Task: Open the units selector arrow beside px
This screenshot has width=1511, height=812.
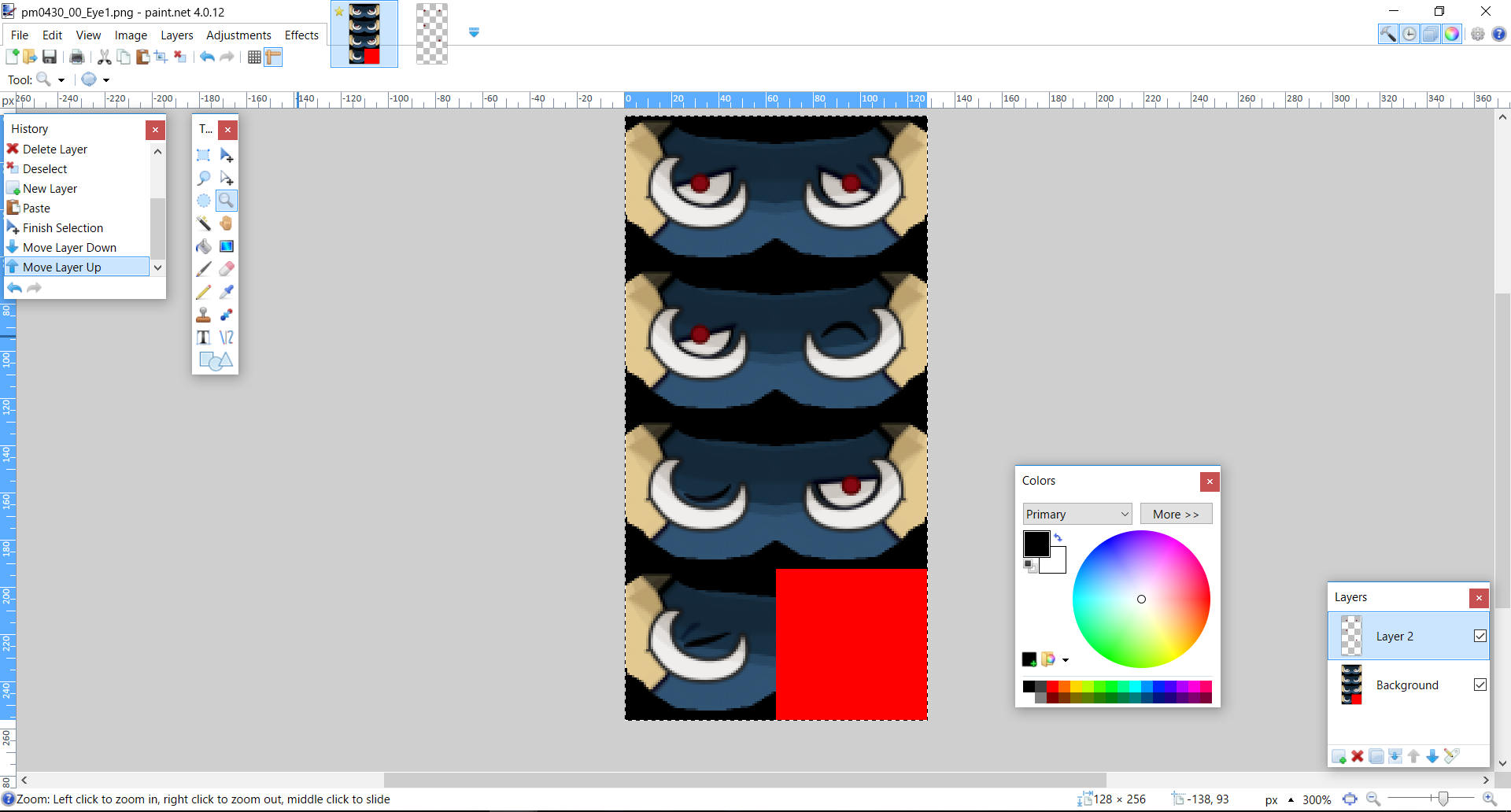Action: click(x=1291, y=800)
